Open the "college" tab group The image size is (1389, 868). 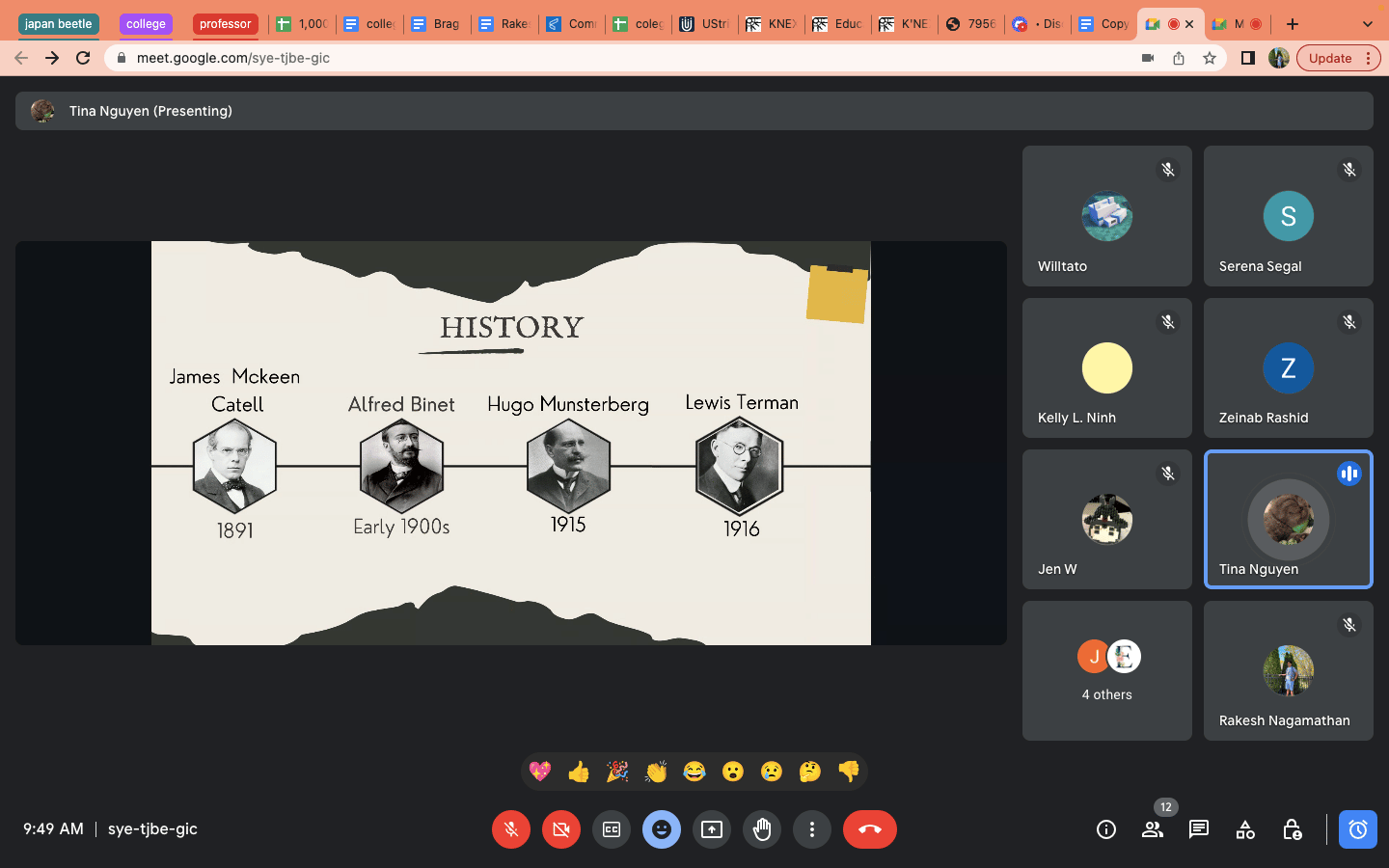(x=146, y=24)
